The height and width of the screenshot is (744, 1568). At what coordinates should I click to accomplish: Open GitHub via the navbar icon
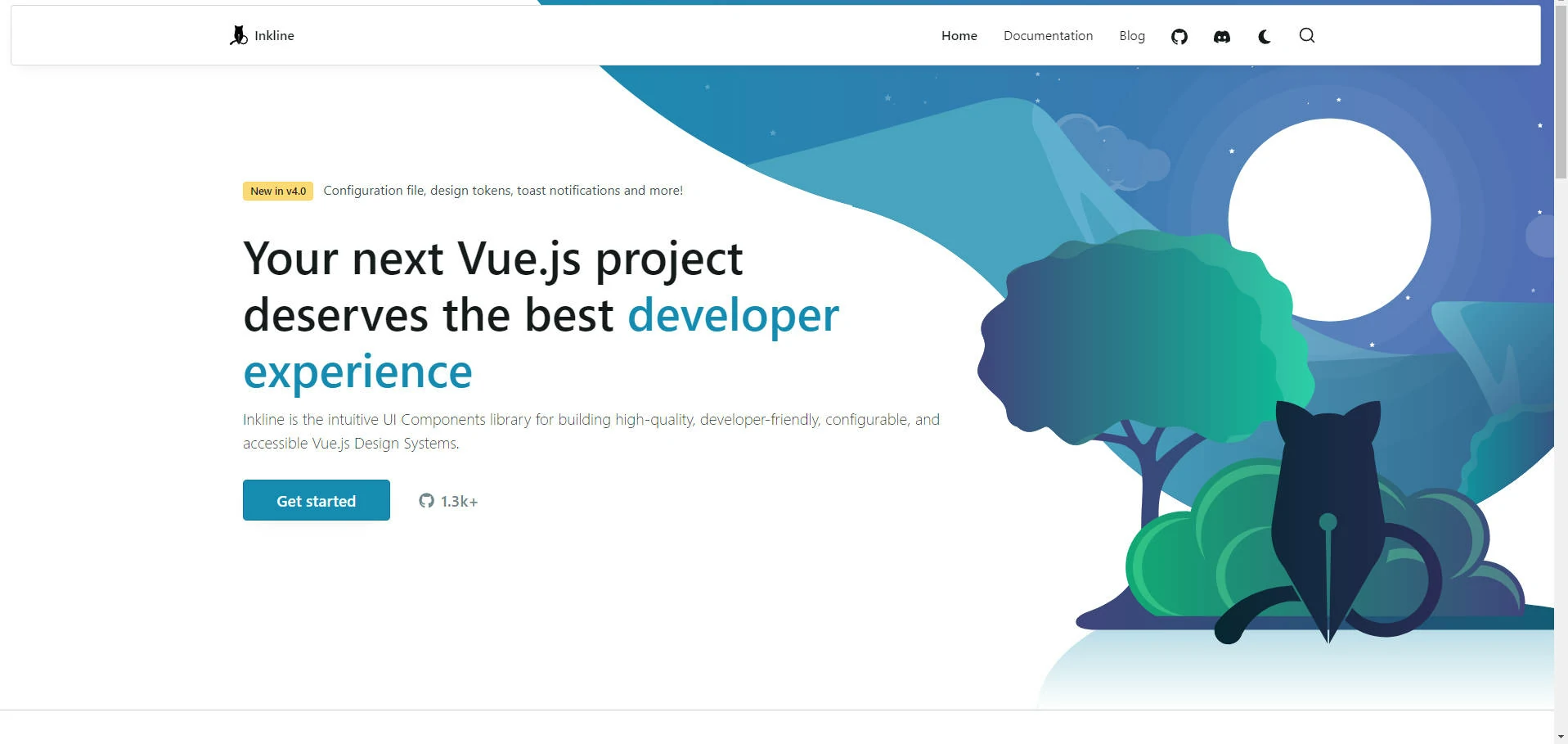coord(1179,36)
